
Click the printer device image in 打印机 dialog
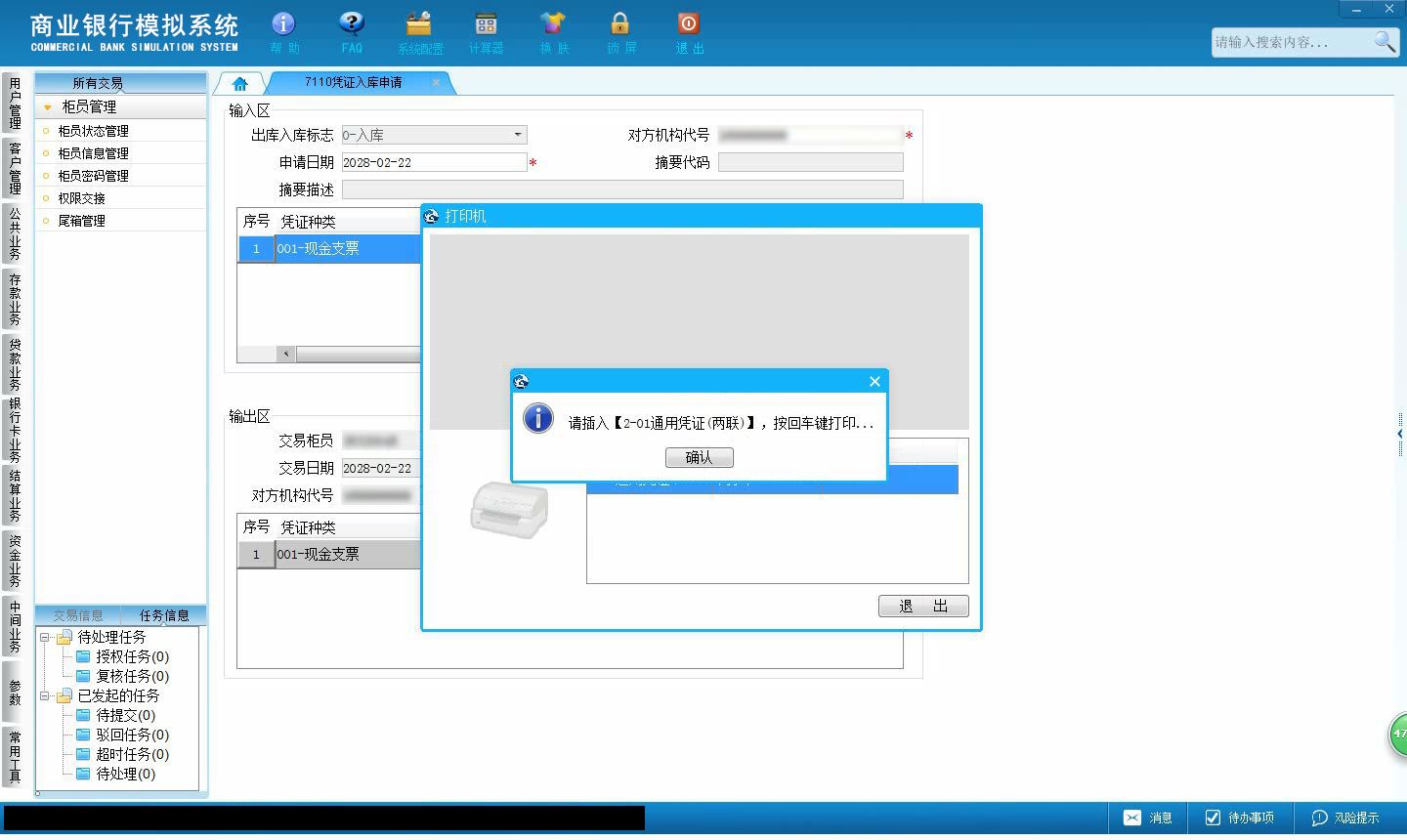[x=509, y=510]
